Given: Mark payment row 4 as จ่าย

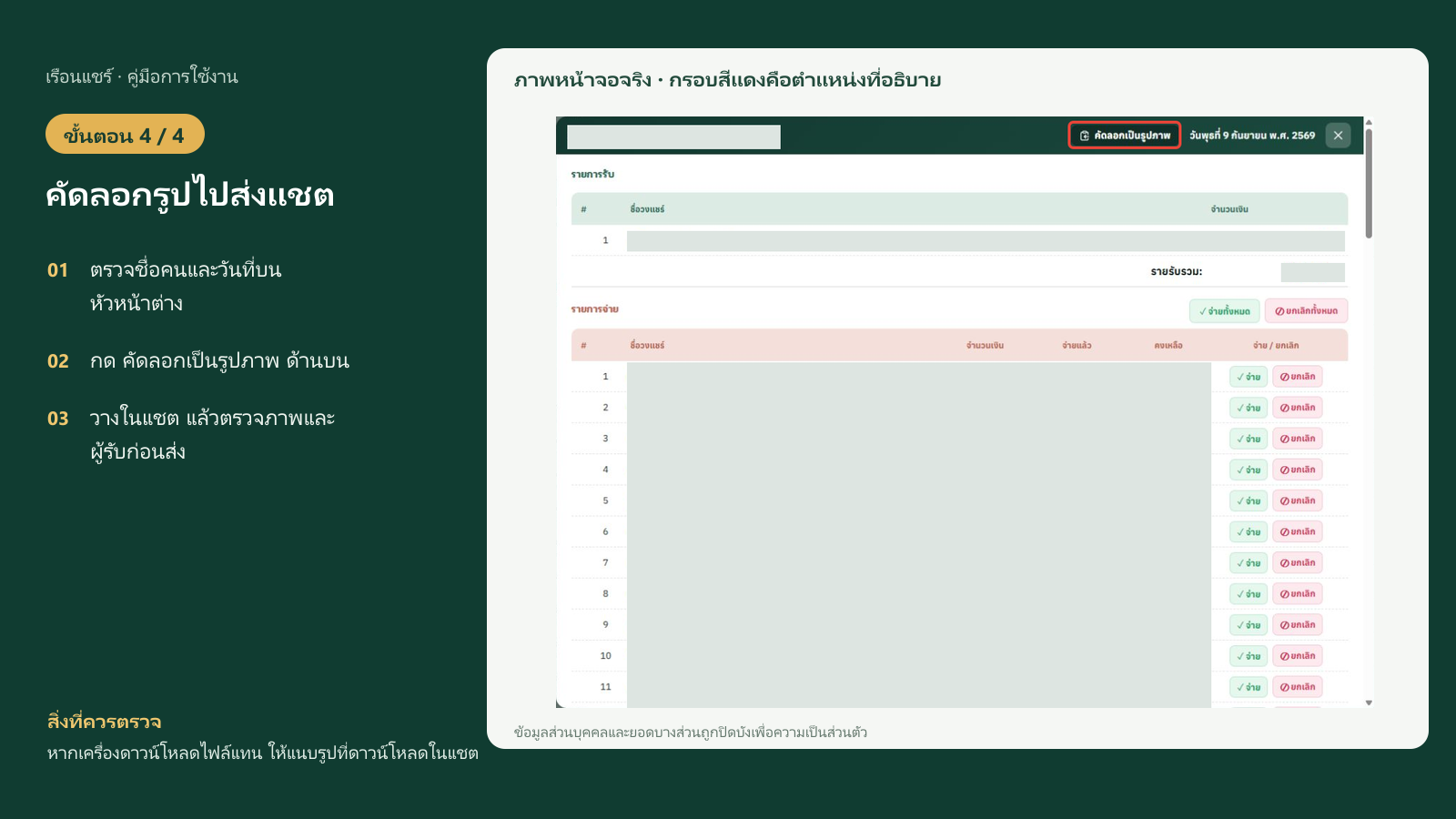Looking at the screenshot, I should point(1249,470).
